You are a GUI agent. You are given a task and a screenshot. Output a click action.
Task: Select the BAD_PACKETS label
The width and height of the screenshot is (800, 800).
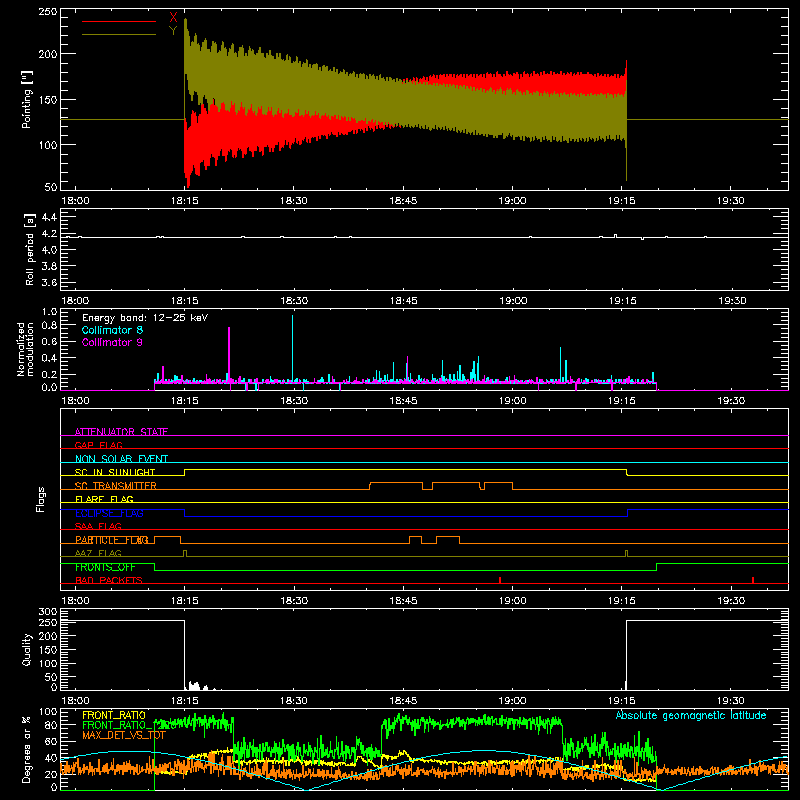coord(109,580)
